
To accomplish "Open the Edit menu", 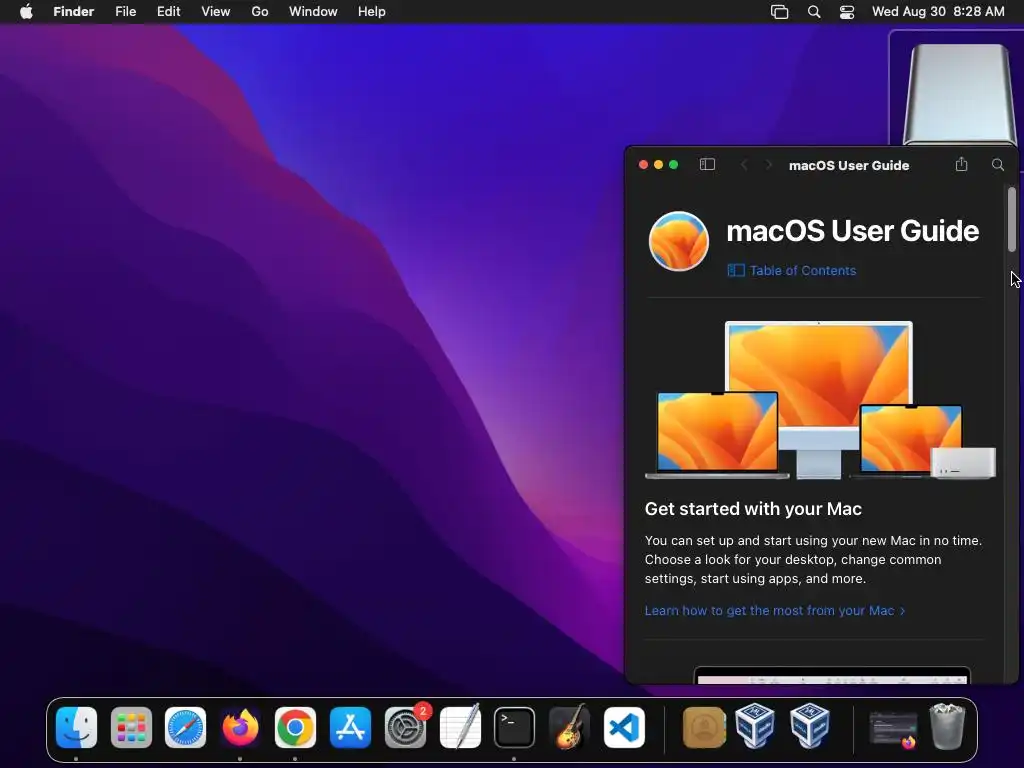I will (168, 12).
